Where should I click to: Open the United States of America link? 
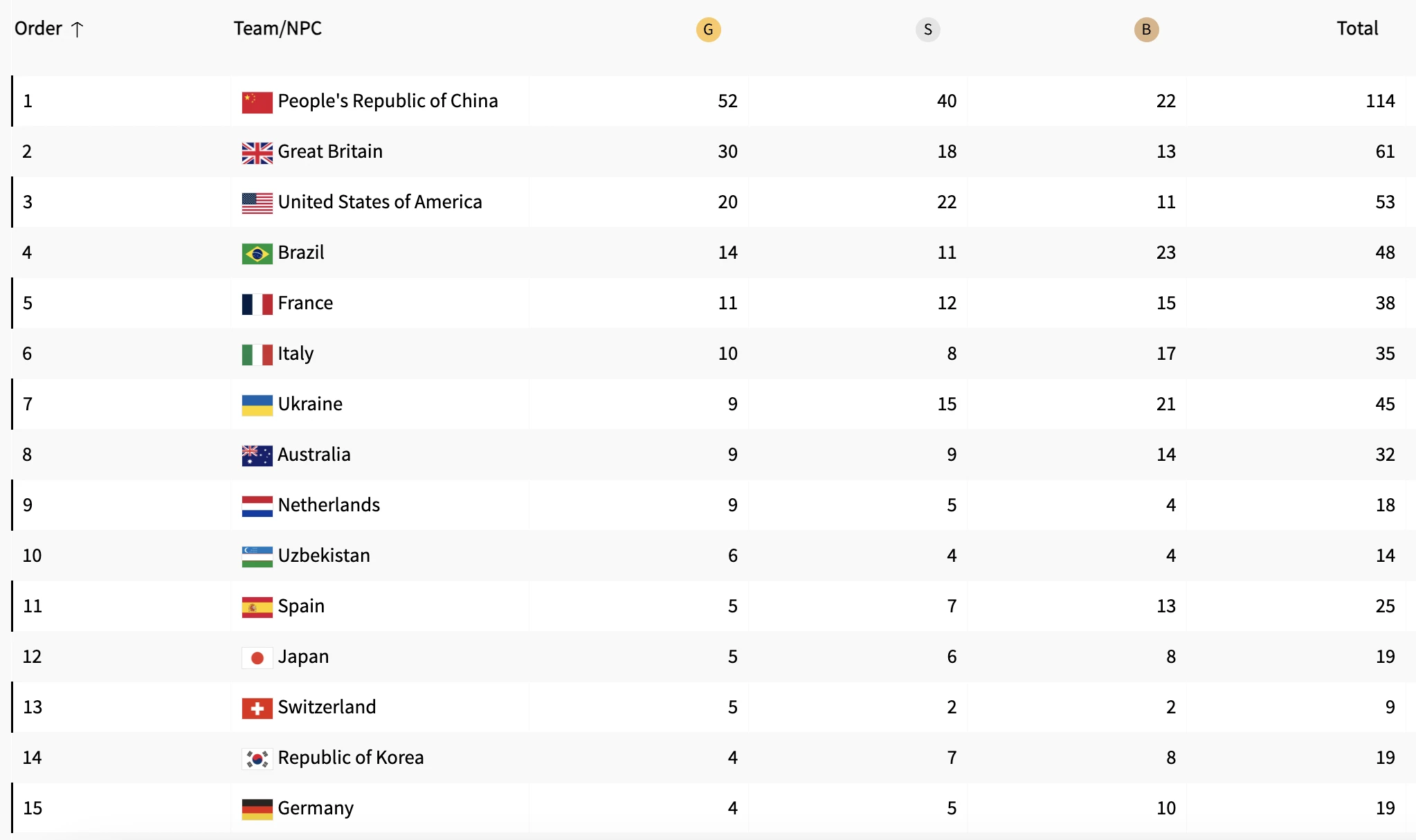pyautogui.click(x=379, y=202)
